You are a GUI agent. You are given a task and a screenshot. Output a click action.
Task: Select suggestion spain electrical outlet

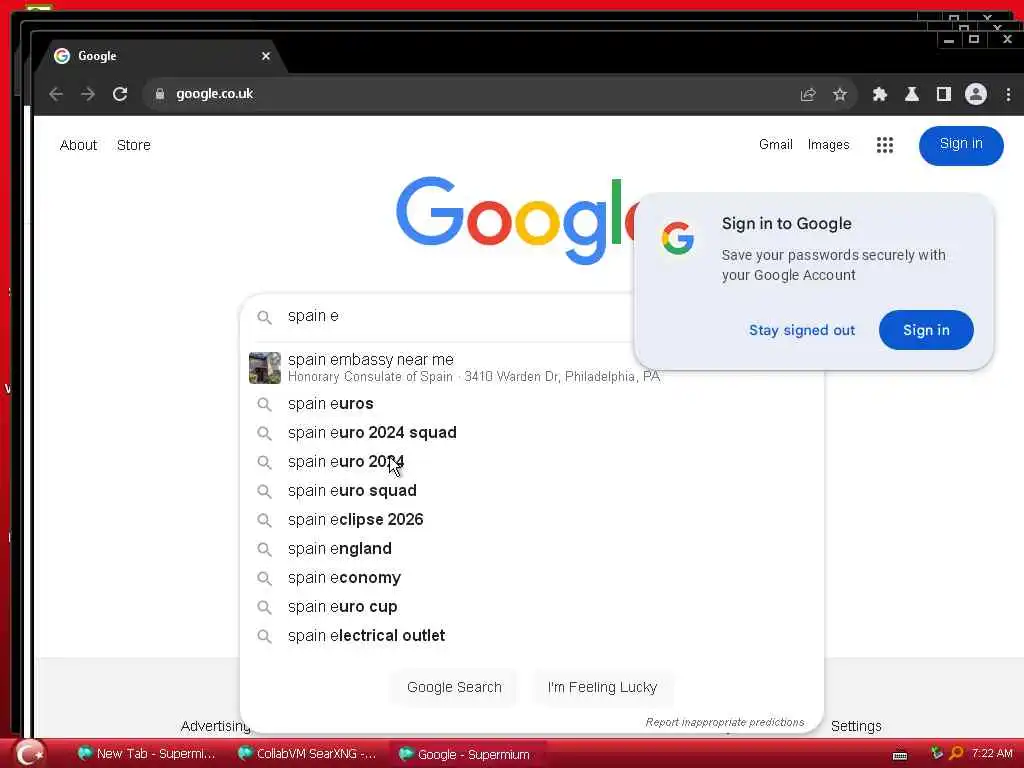[x=532, y=636]
